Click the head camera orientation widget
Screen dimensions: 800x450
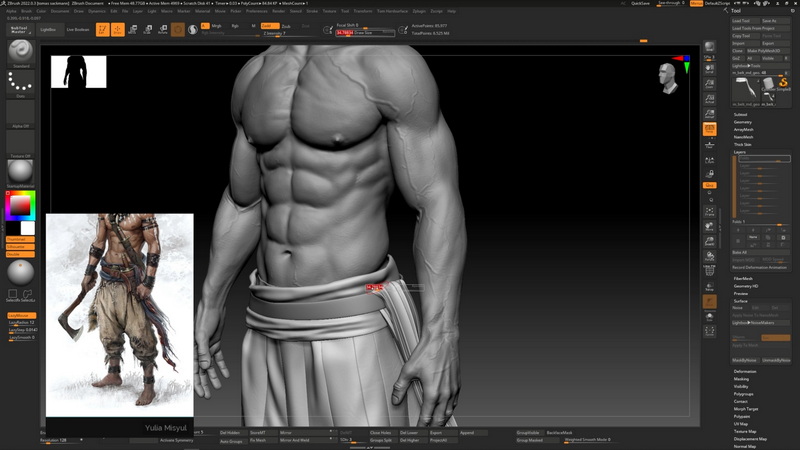tap(667, 79)
